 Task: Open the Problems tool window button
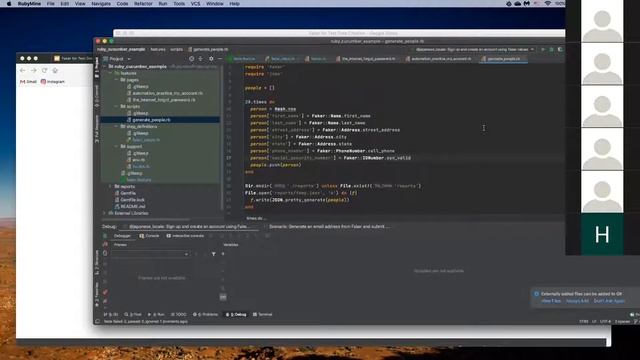[205, 315]
